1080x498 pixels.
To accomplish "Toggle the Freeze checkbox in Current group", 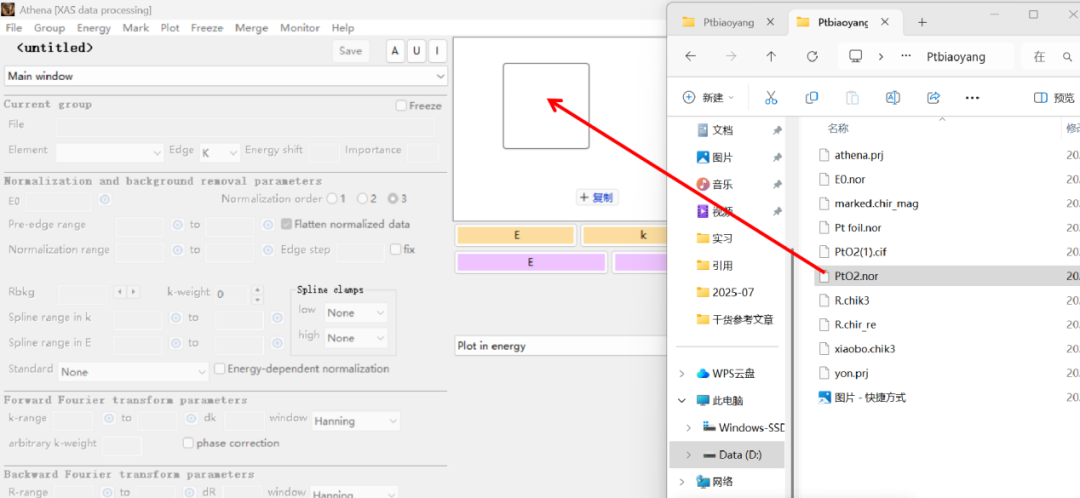I will [x=401, y=106].
